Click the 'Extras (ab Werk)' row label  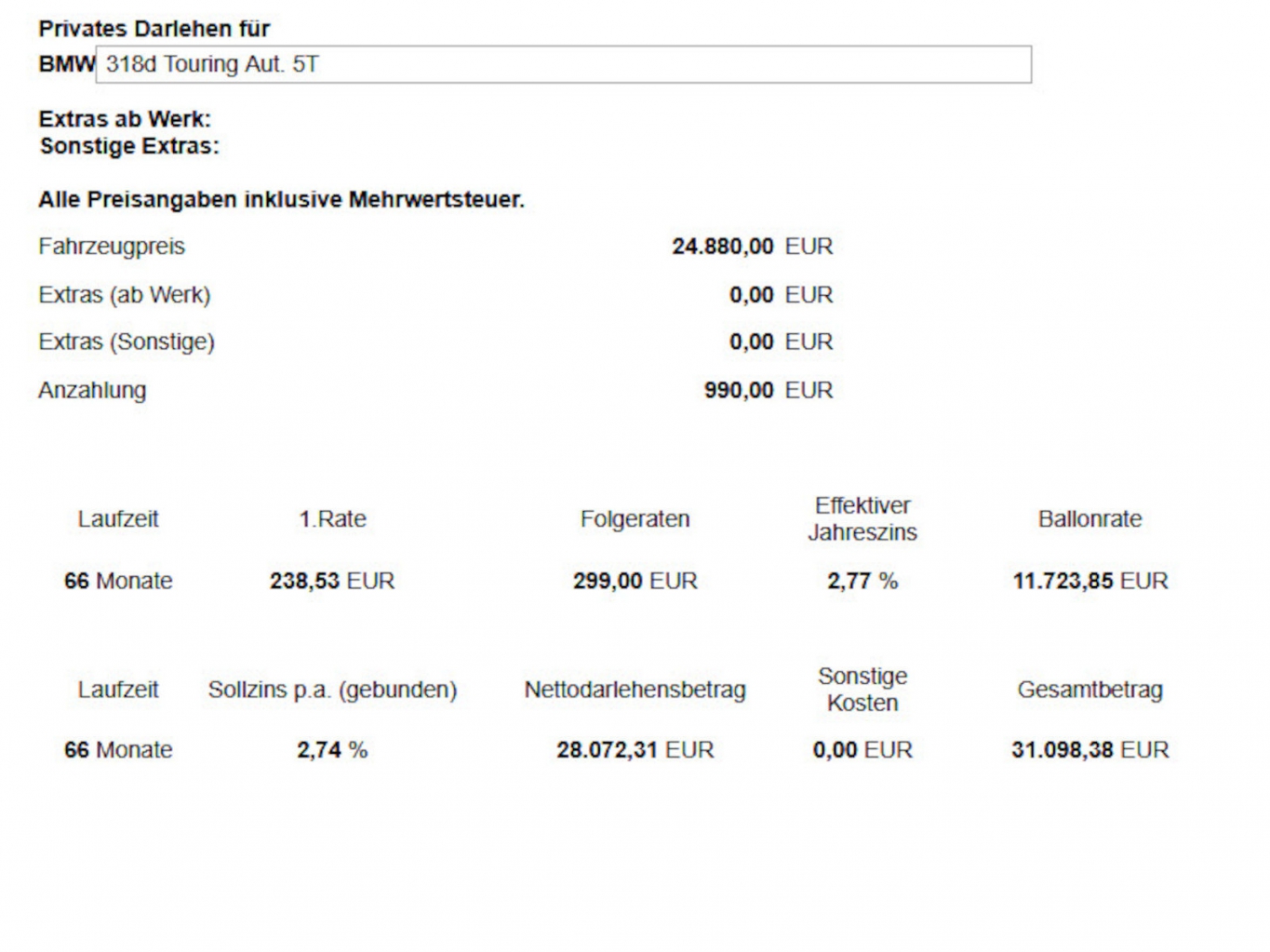point(125,295)
